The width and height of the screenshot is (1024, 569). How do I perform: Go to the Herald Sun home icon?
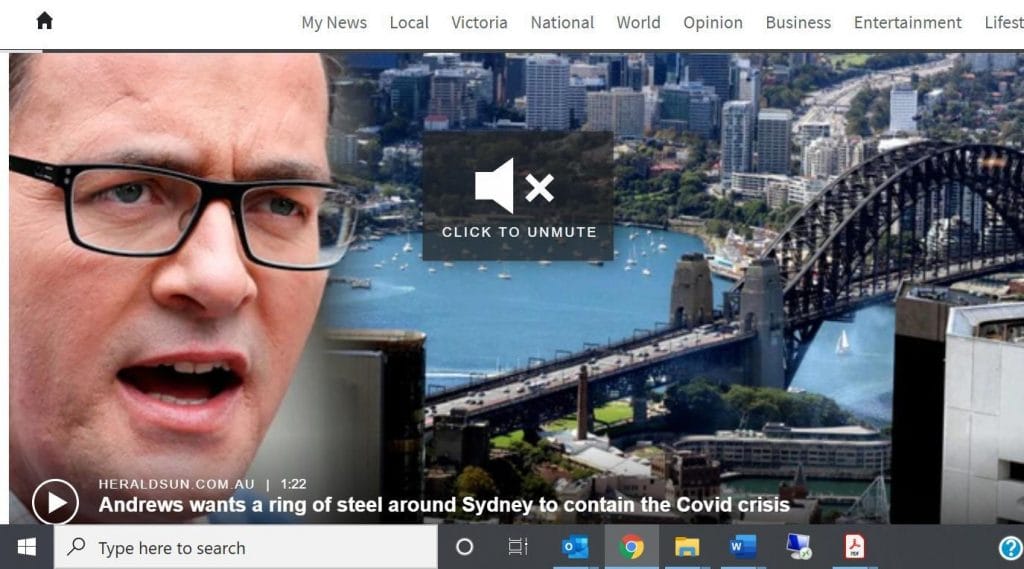click(44, 21)
